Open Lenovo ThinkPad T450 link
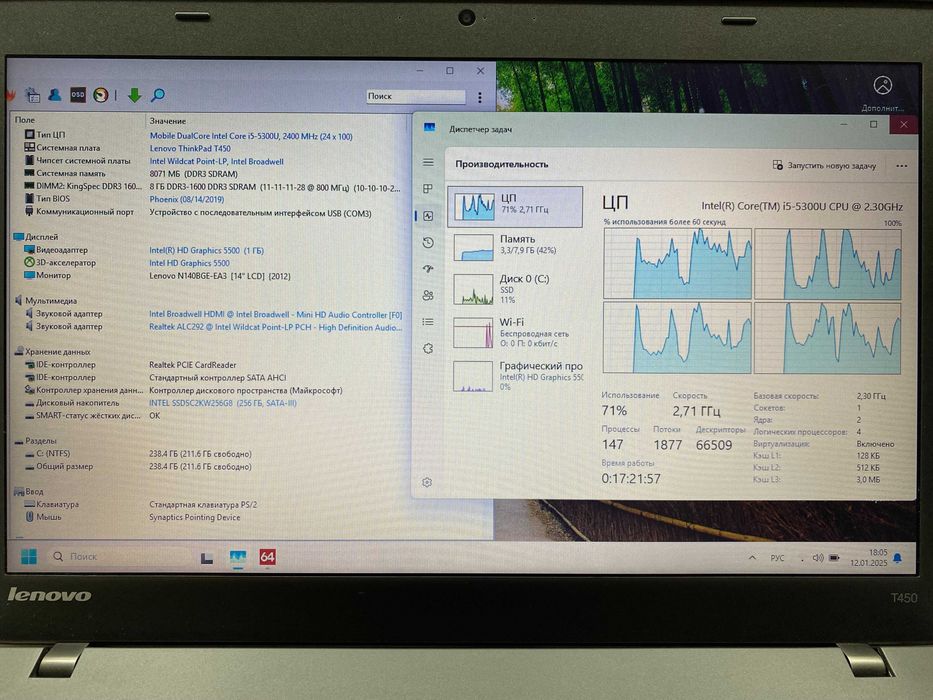The image size is (933, 700). tap(190, 149)
